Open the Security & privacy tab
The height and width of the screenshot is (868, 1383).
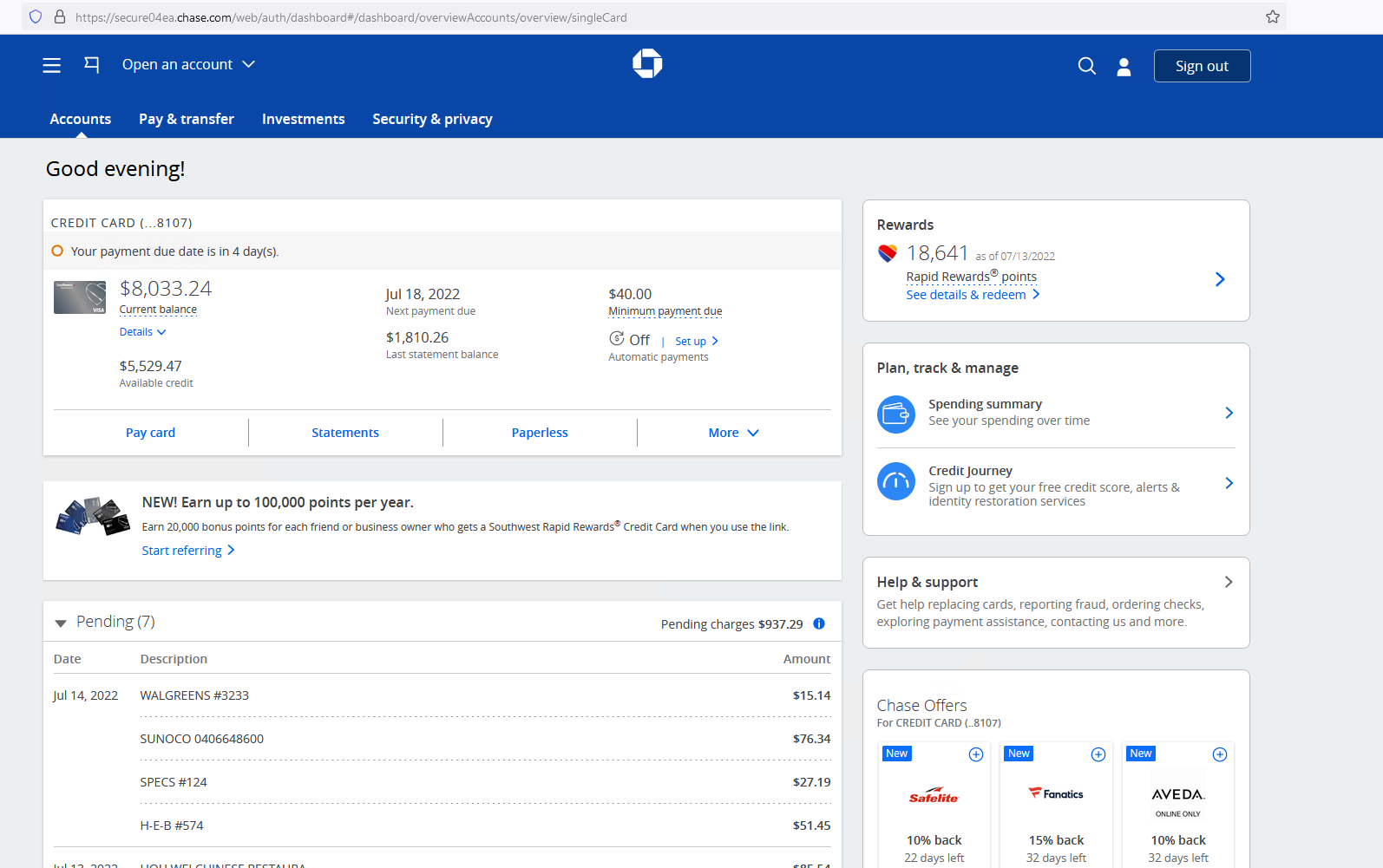coord(432,119)
